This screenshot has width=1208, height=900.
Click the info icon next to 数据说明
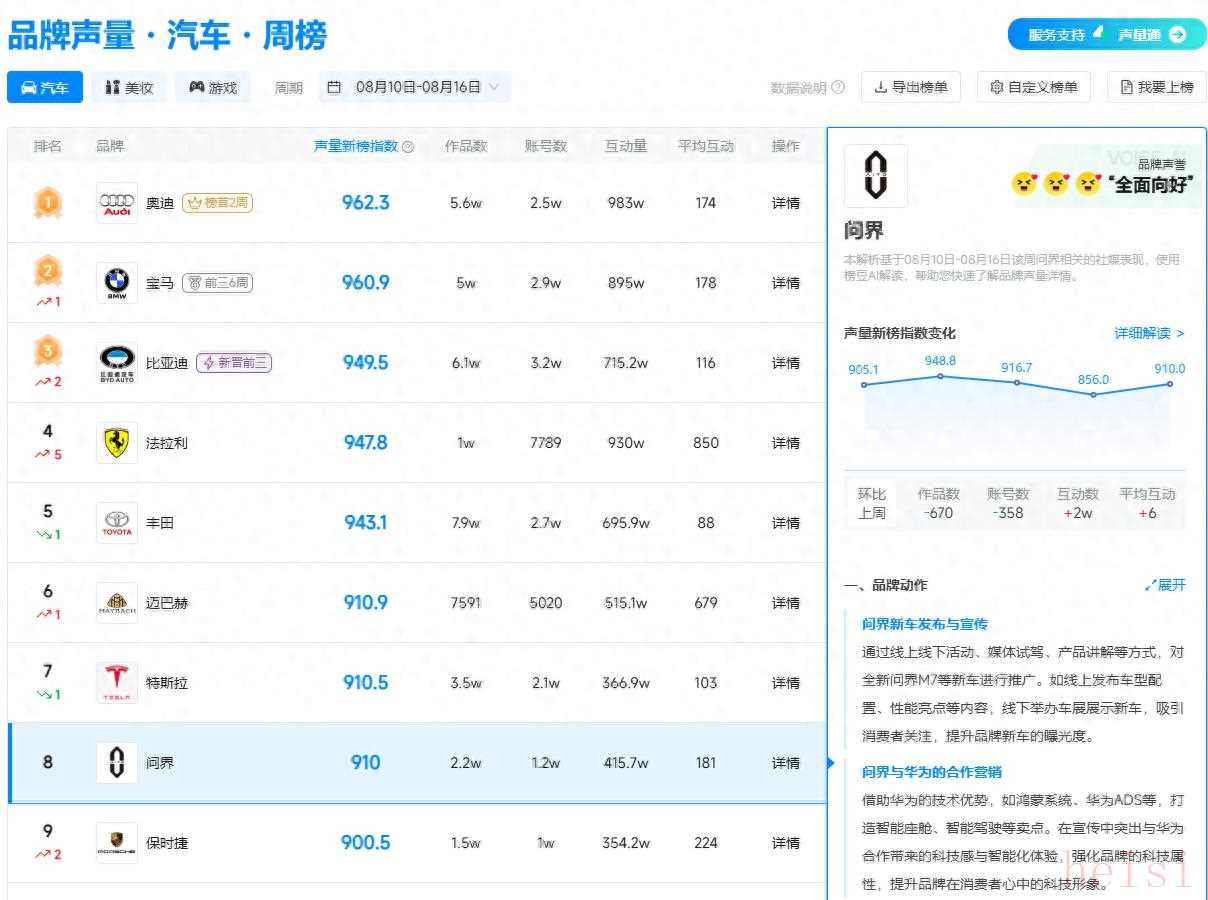click(x=838, y=88)
